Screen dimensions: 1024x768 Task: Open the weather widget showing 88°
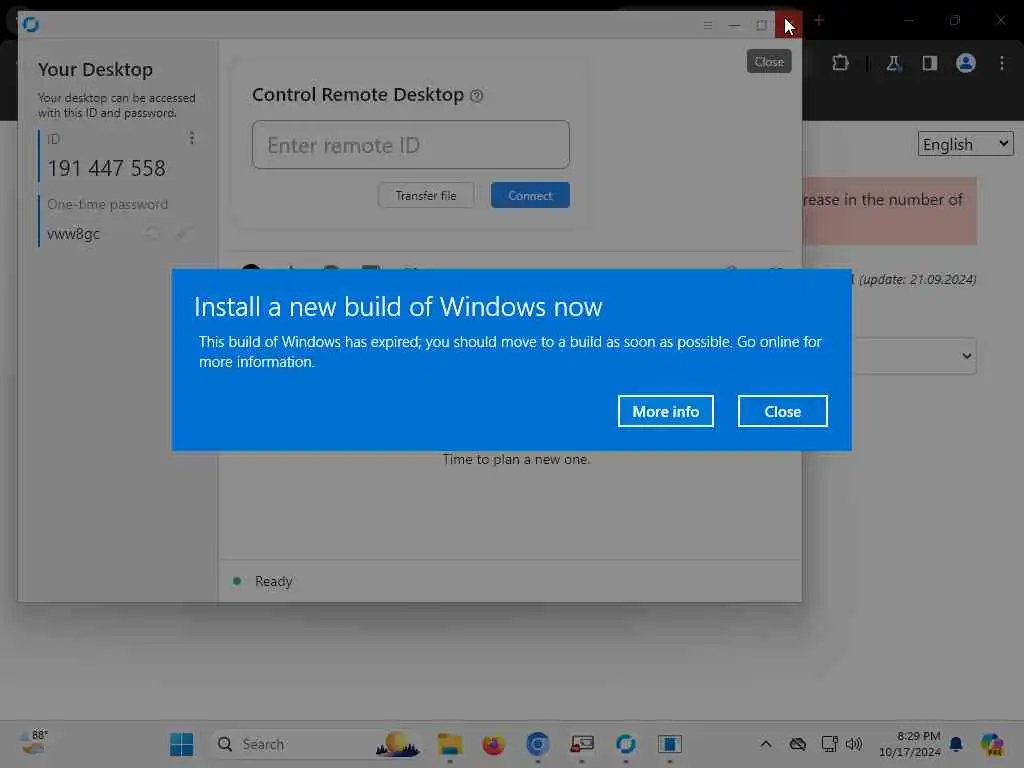[x=34, y=743]
